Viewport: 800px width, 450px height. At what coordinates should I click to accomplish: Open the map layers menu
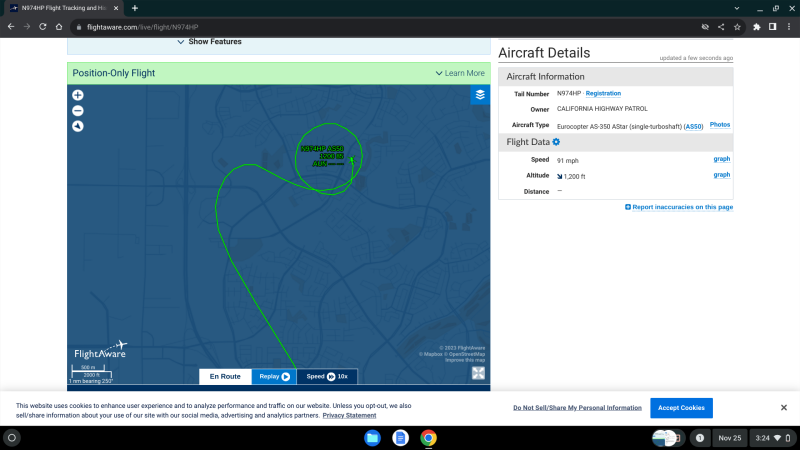(480, 94)
